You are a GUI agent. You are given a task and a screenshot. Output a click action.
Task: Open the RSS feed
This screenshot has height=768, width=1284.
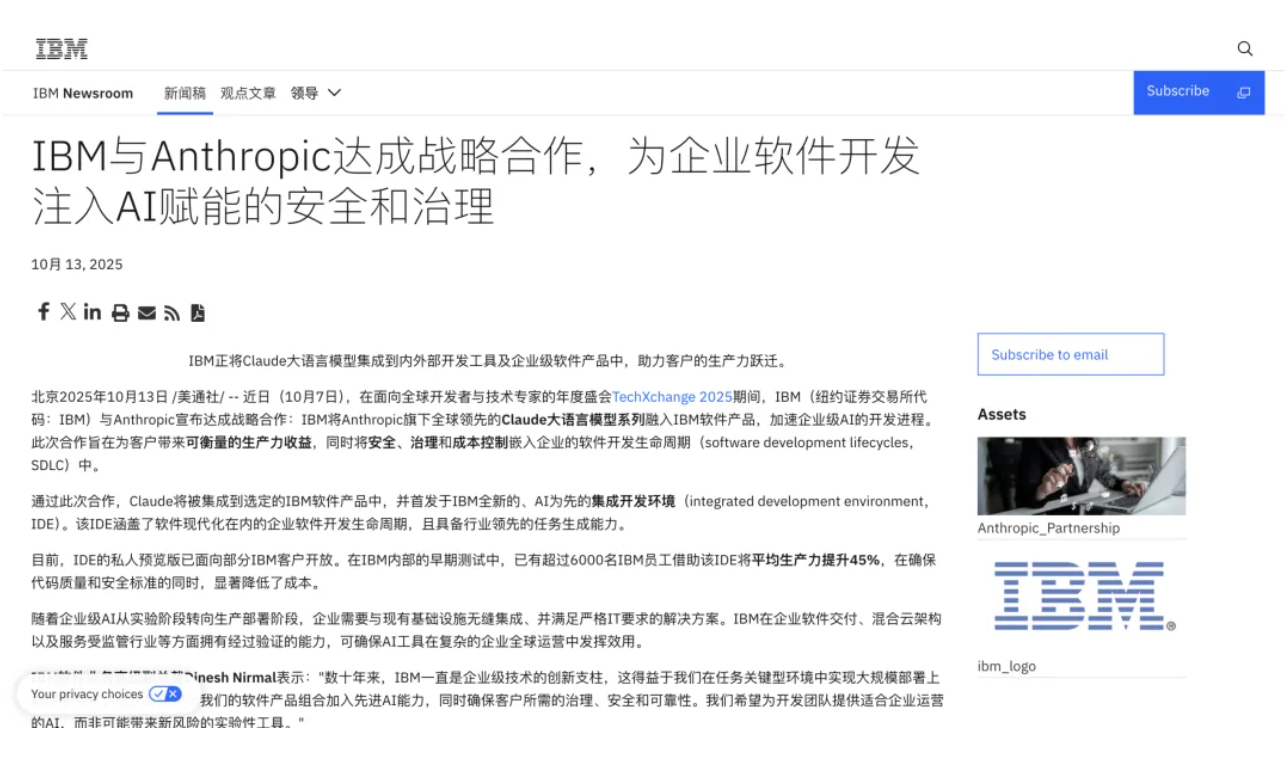pyautogui.click(x=170, y=311)
